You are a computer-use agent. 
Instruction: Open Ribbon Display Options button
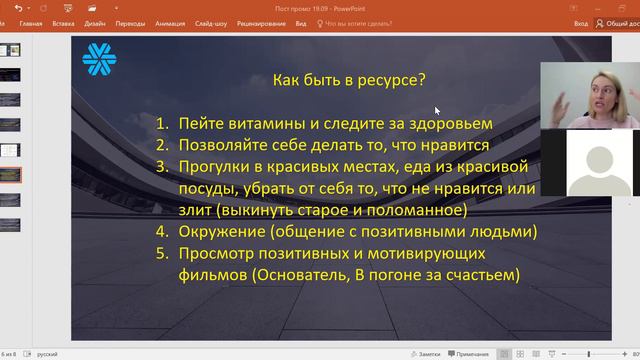(573, 8)
